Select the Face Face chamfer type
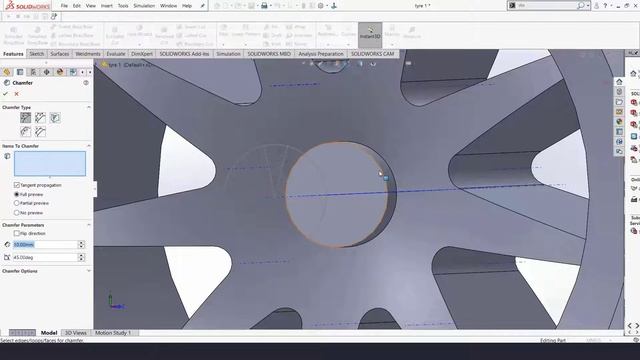 [40, 131]
